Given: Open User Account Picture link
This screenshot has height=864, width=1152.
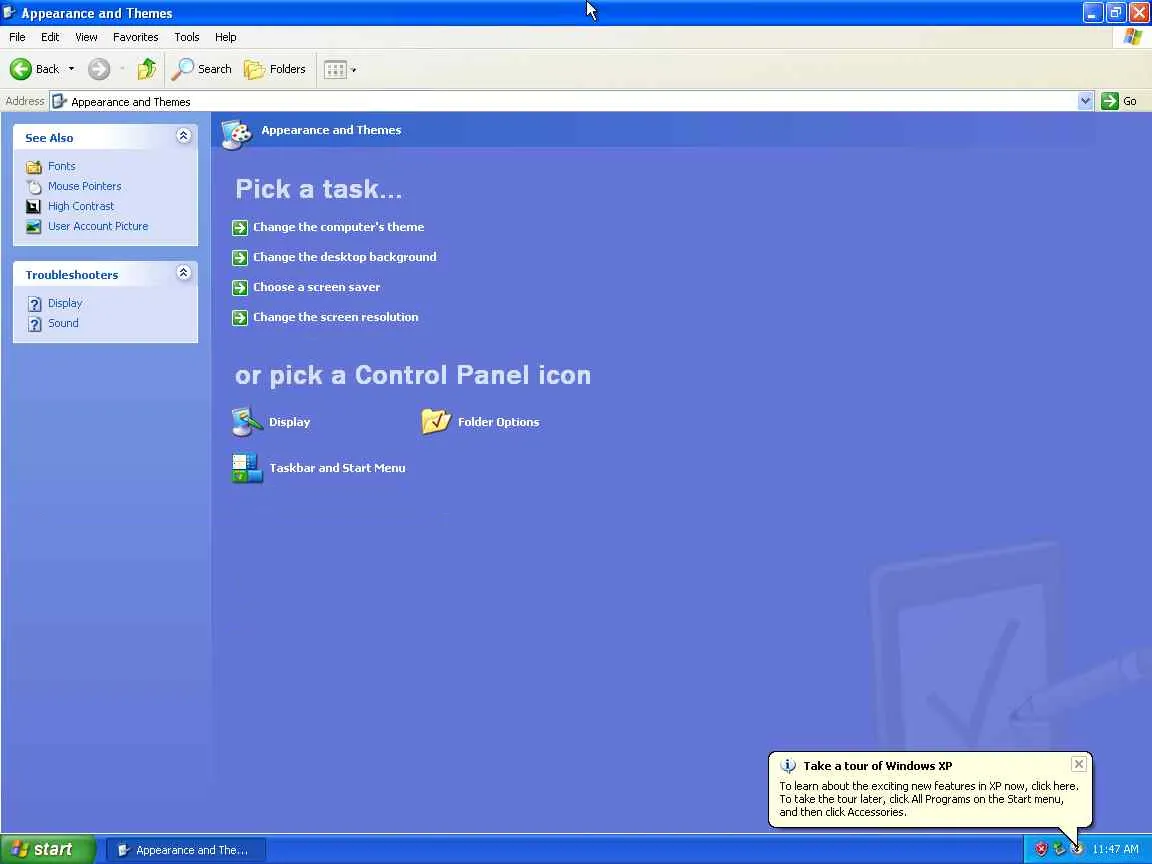Looking at the screenshot, I should coord(98,226).
